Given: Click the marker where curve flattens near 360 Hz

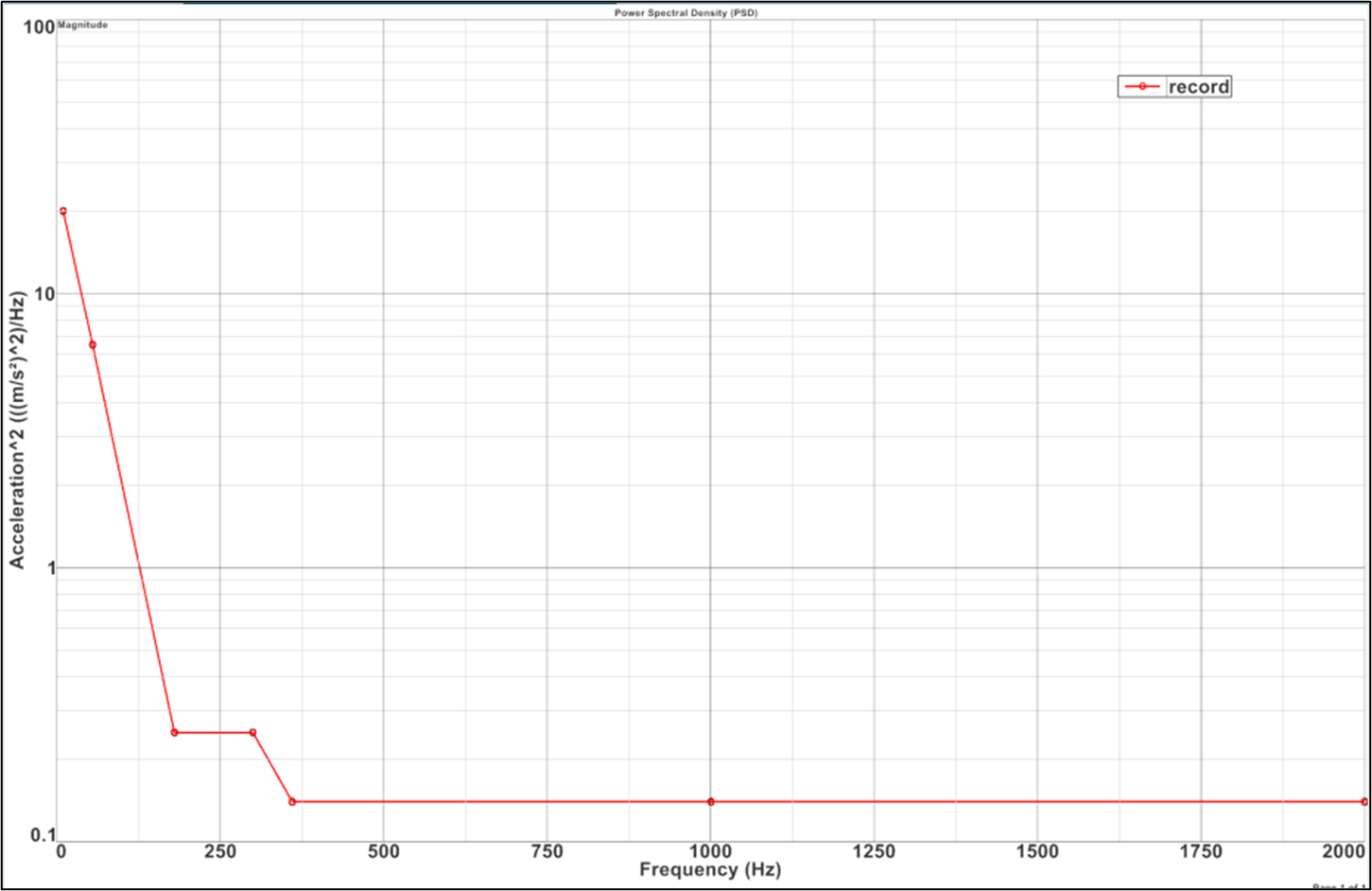Looking at the screenshot, I should pyautogui.click(x=291, y=800).
